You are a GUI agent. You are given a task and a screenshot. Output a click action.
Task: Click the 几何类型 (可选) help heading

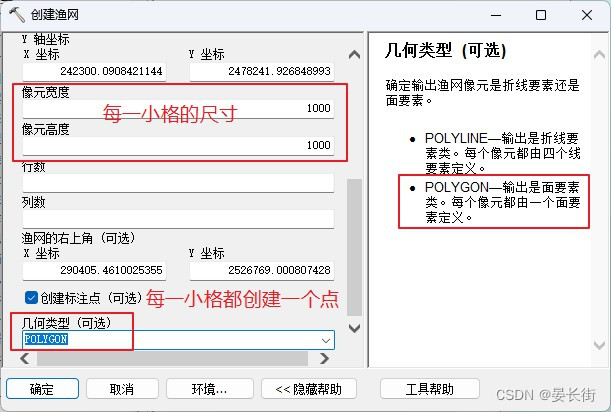tap(446, 51)
